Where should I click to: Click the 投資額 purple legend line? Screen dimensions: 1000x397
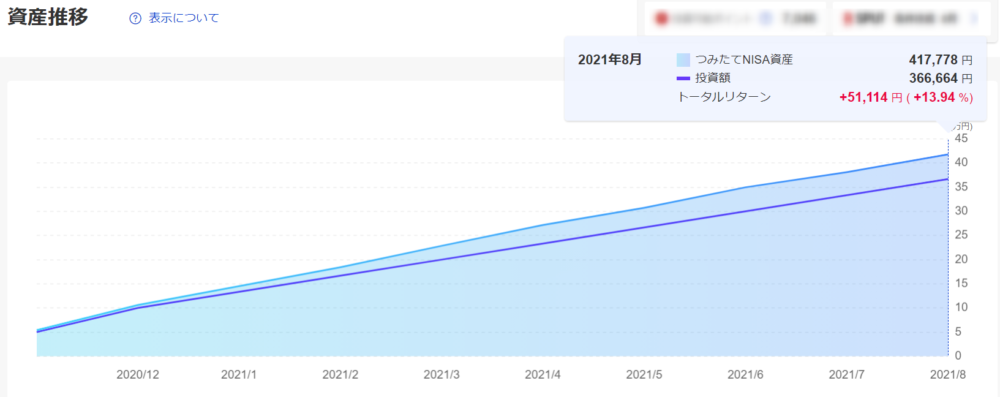click(x=683, y=79)
